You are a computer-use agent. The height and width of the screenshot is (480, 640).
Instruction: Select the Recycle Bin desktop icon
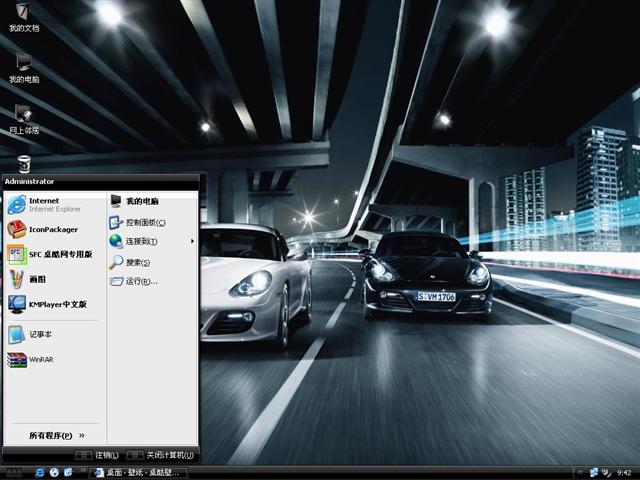pos(24,163)
